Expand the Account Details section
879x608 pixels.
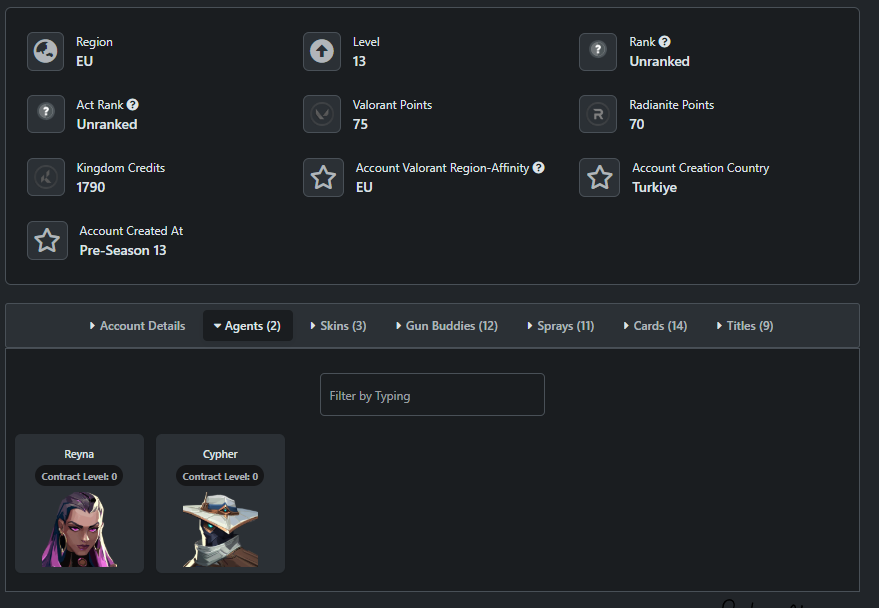coord(137,326)
